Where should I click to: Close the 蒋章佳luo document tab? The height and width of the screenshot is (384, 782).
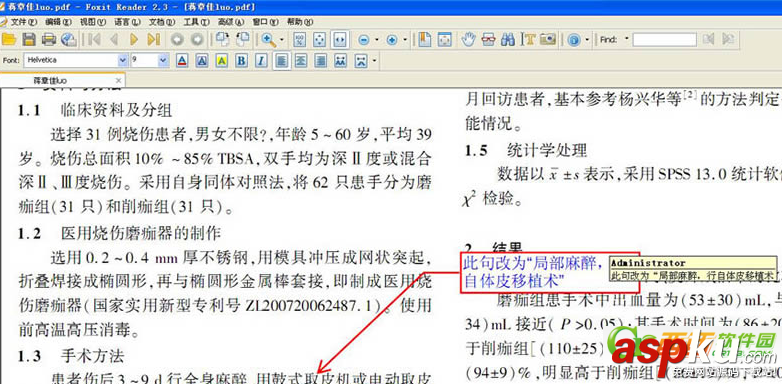[x=118, y=80]
